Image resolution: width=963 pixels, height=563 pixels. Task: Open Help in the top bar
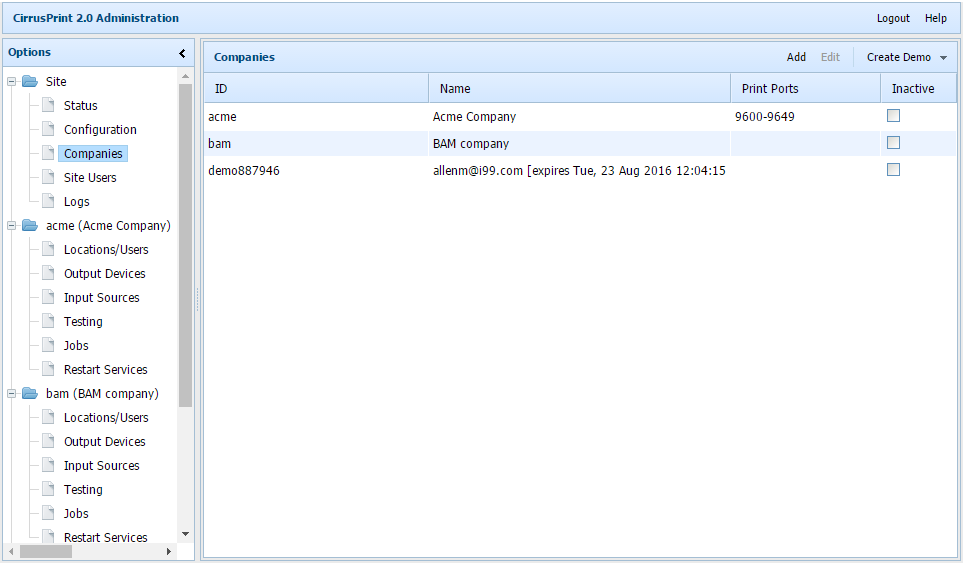pyautogui.click(x=935, y=18)
